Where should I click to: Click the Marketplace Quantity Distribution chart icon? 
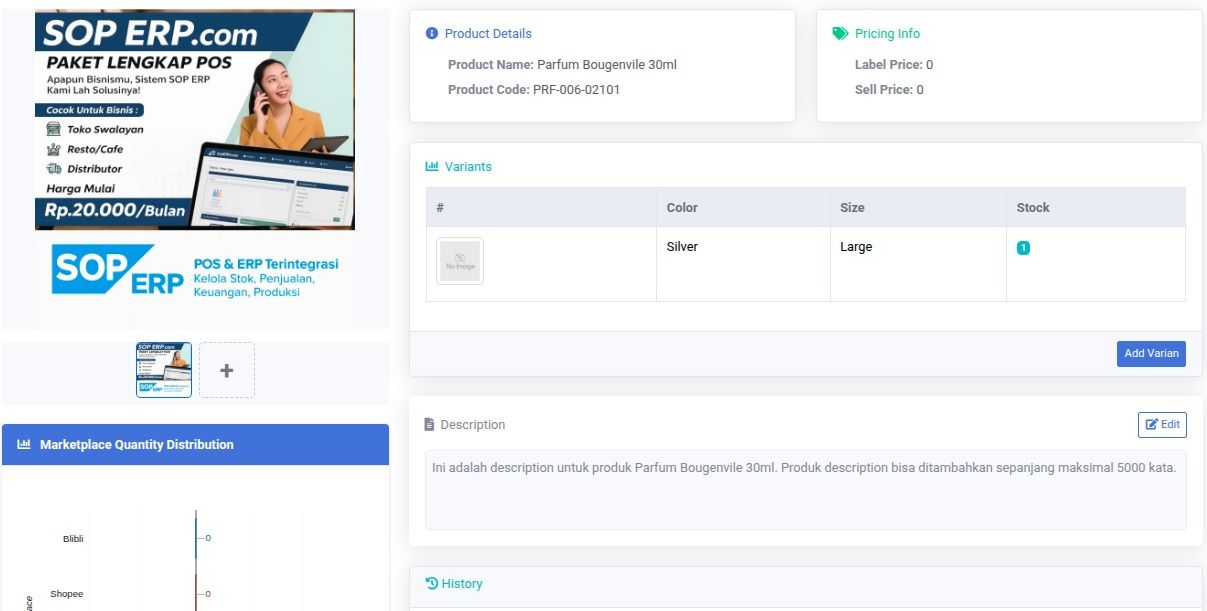click(x=24, y=445)
